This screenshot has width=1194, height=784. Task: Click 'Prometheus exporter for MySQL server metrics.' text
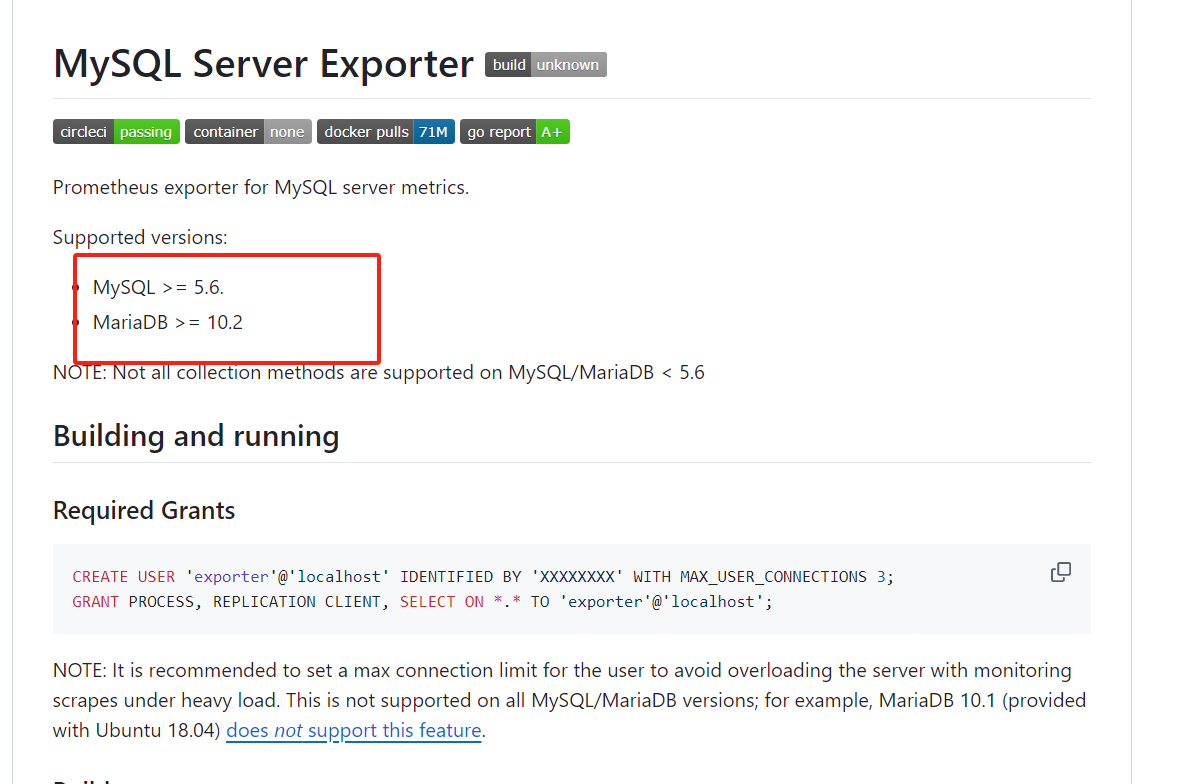click(x=260, y=187)
